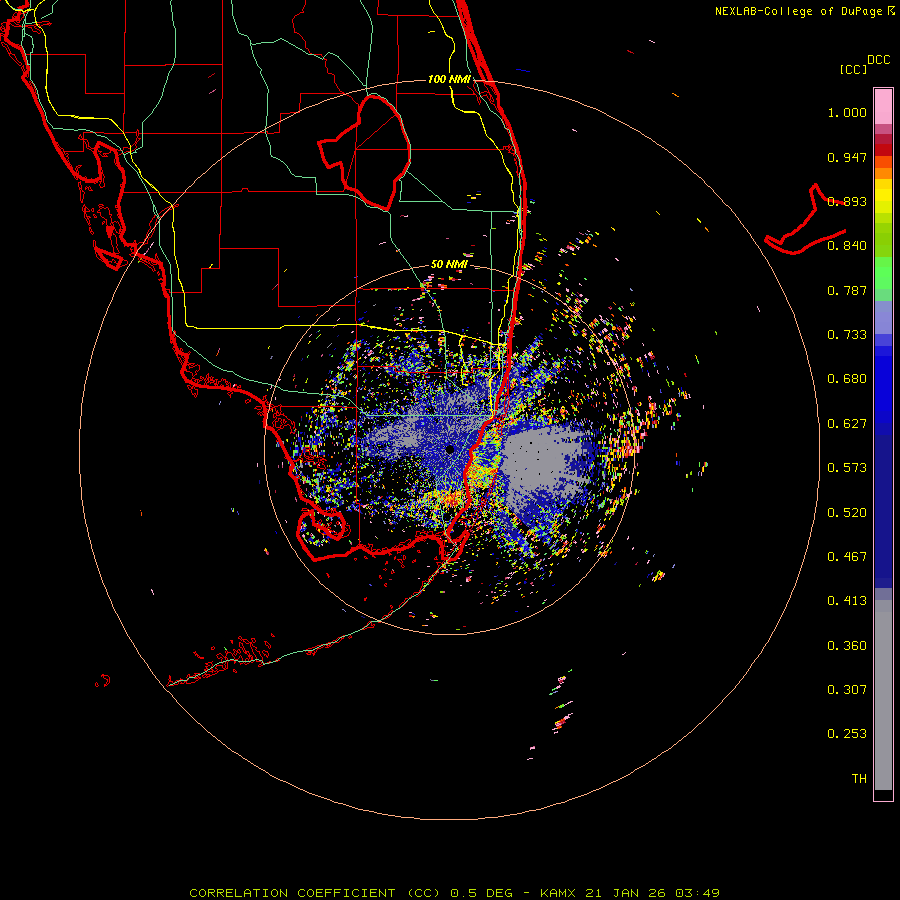Screen dimensions: 900x900
Task: Select the 0.947 color scale value
Action: 847,157
